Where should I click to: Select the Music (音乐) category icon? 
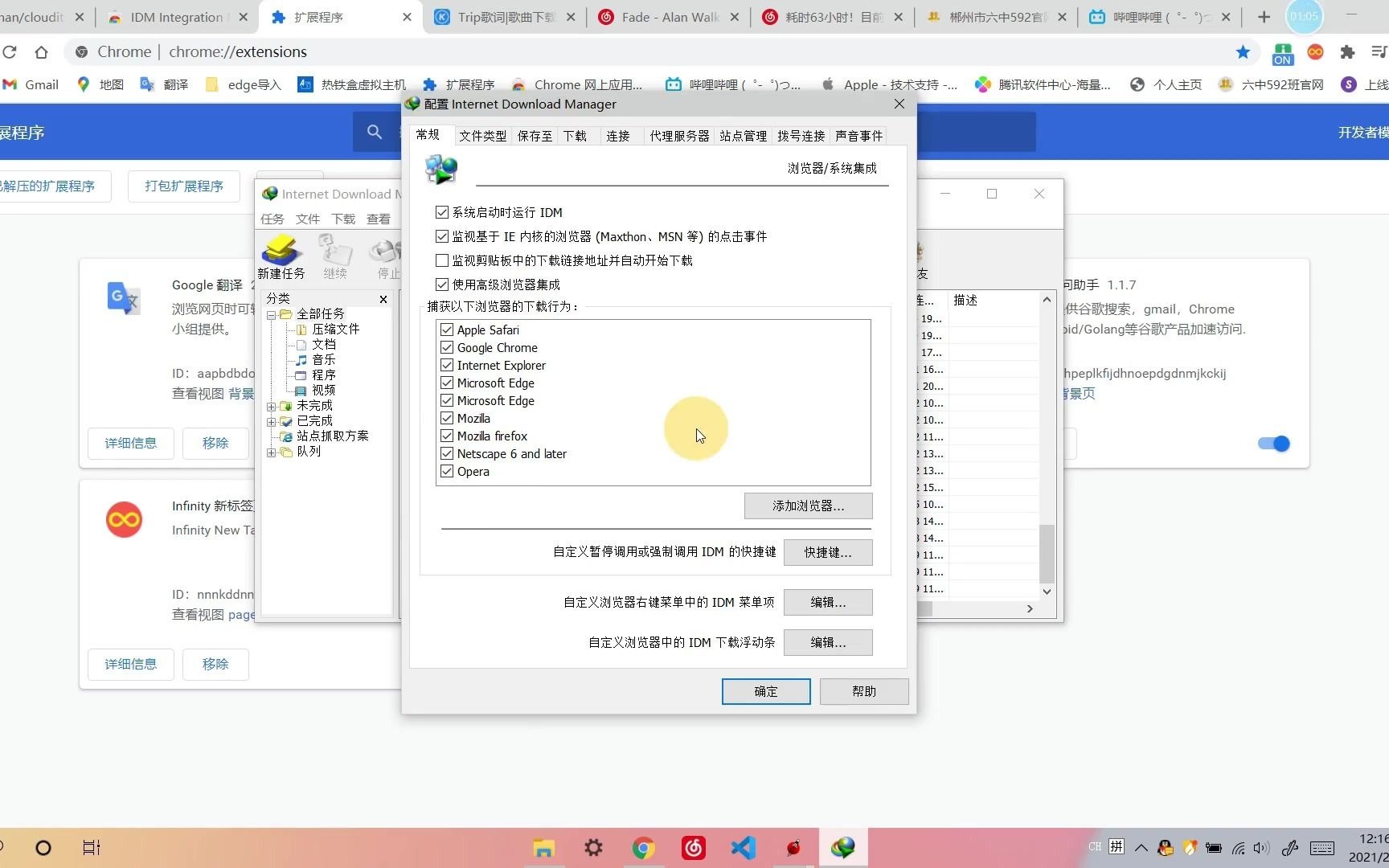[x=301, y=359]
